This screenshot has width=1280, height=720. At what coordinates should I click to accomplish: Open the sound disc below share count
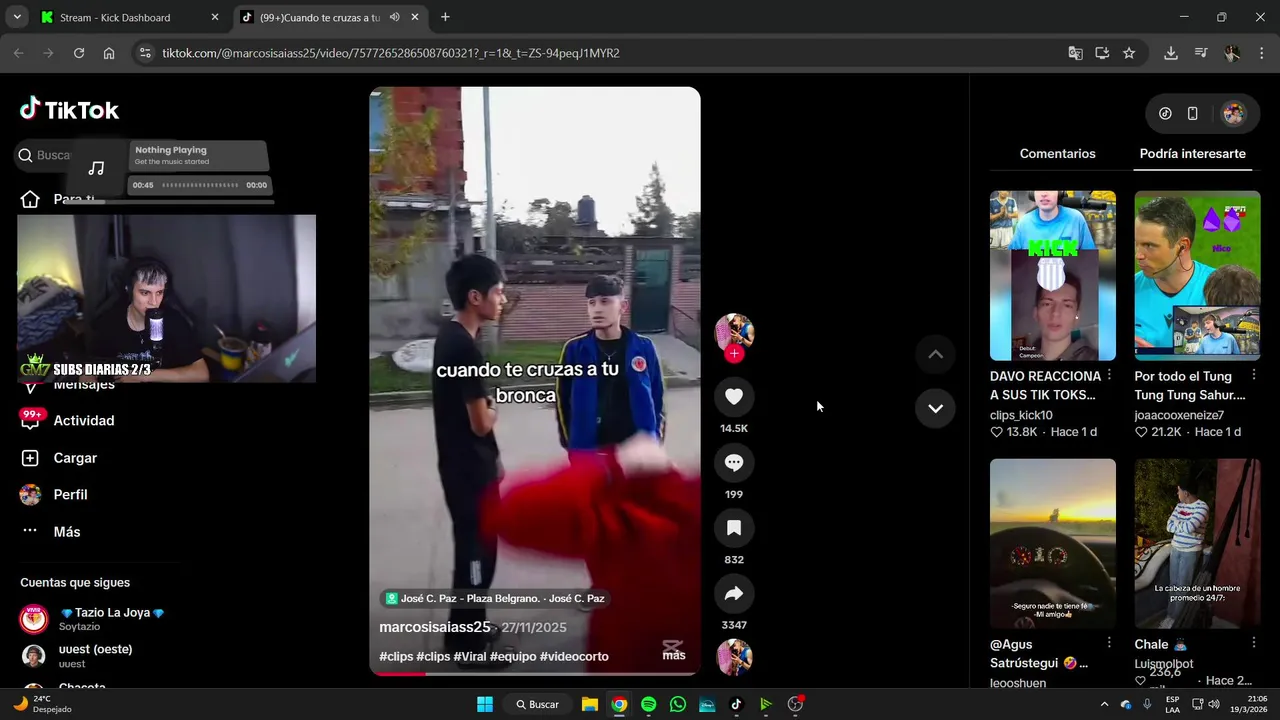[734, 657]
